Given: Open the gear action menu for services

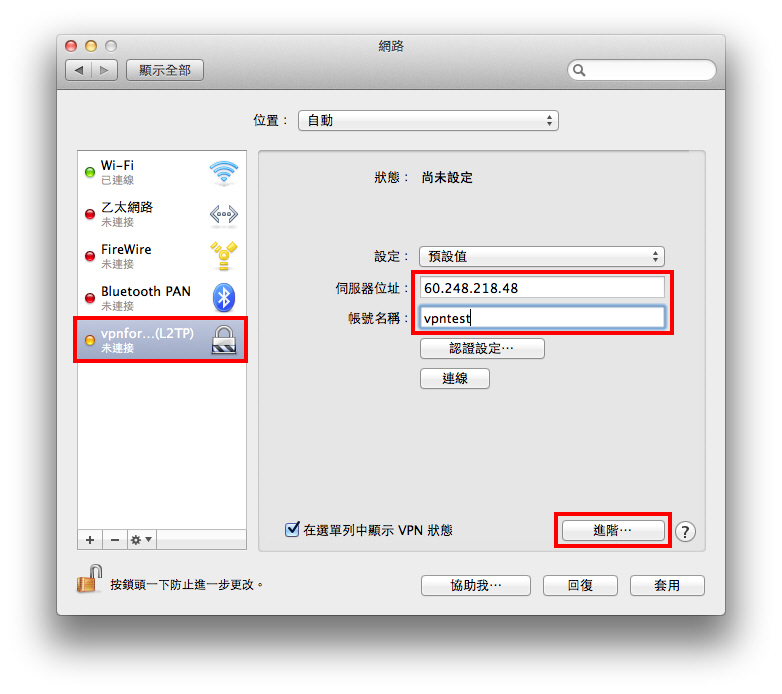Looking at the screenshot, I should pyautogui.click(x=142, y=540).
